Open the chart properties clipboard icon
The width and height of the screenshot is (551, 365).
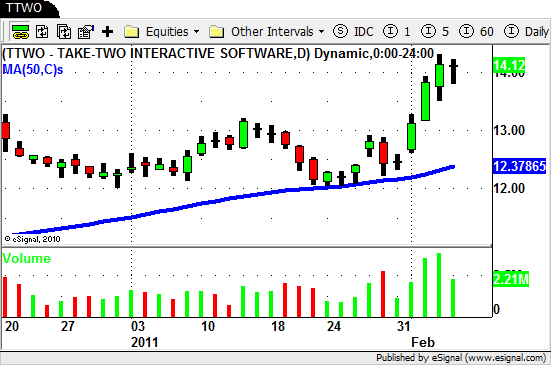(x=86, y=32)
